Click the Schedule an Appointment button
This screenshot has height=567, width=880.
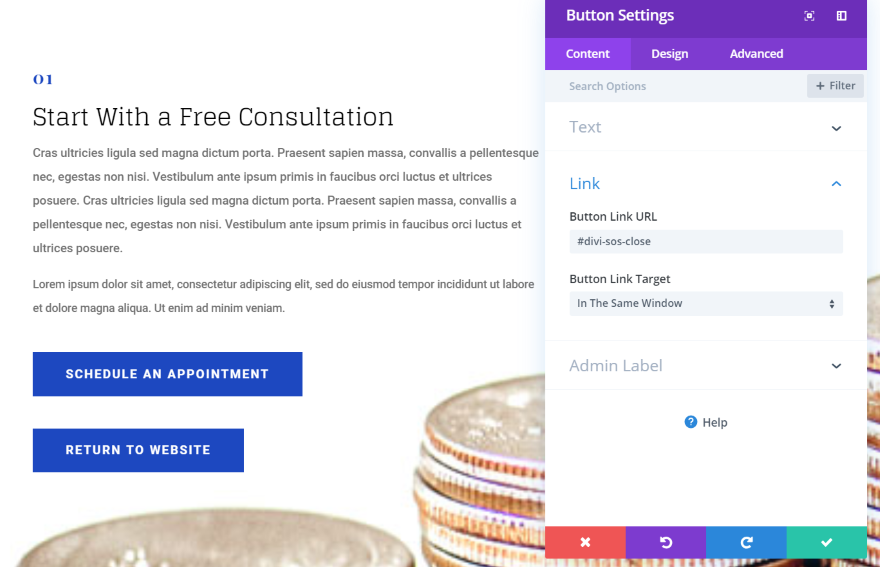point(167,374)
